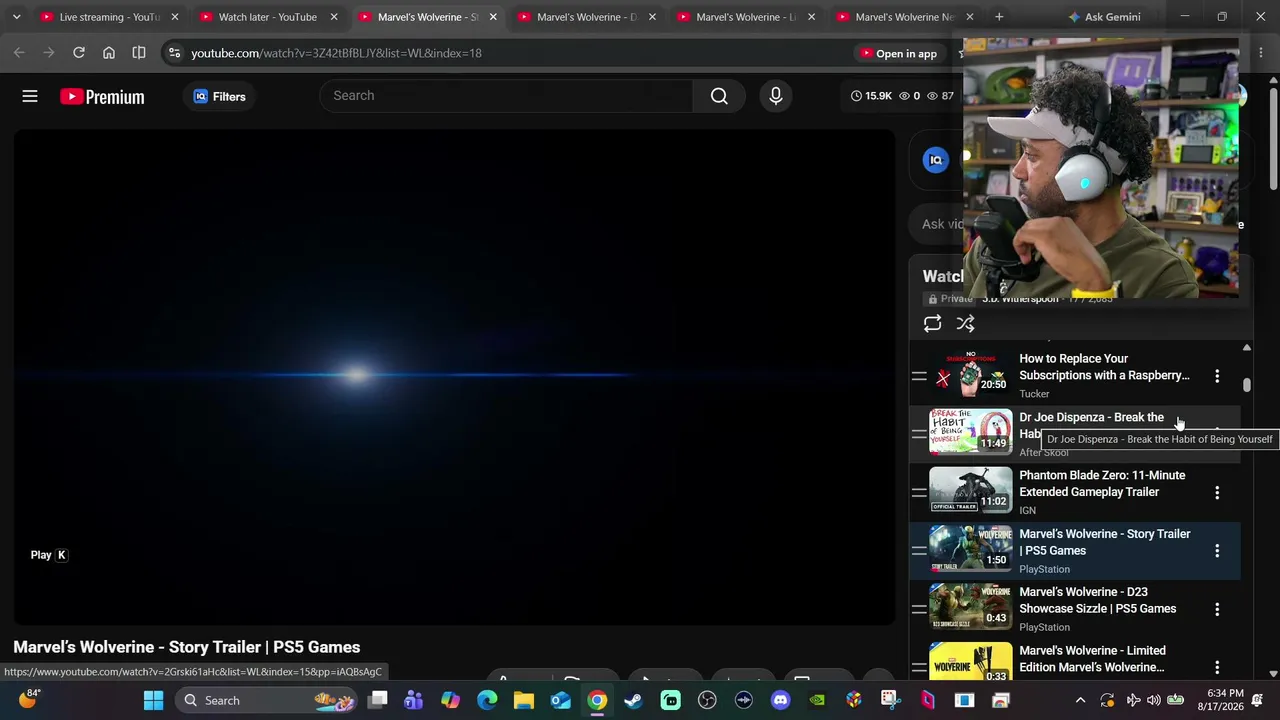This screenshot has width=1280, height=720.
Task: Focus the YouTube search field
Action: click(506, 96)
